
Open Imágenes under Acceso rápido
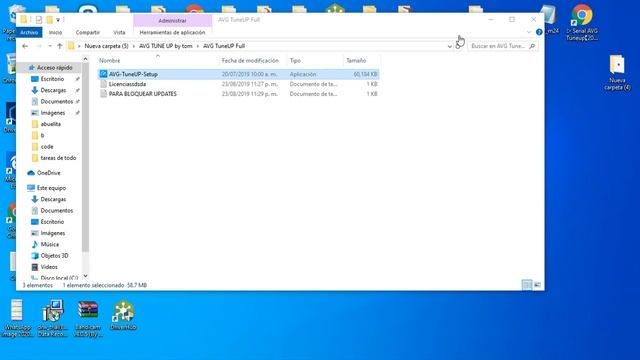(53, 113)
